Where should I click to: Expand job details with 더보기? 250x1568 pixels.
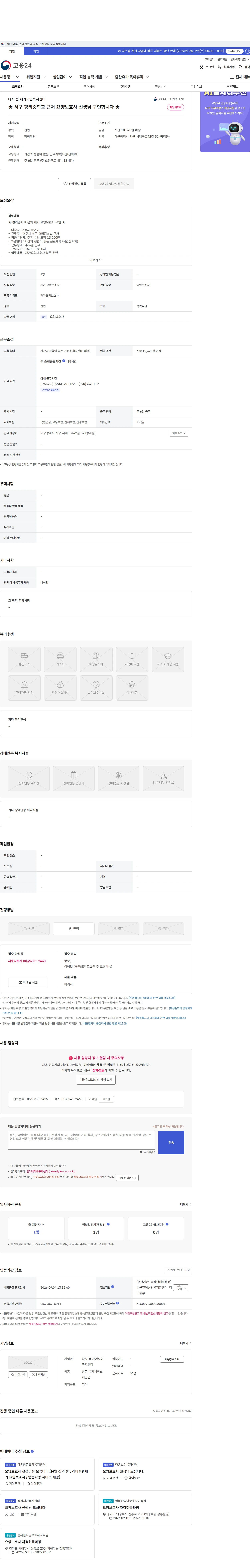96,260
